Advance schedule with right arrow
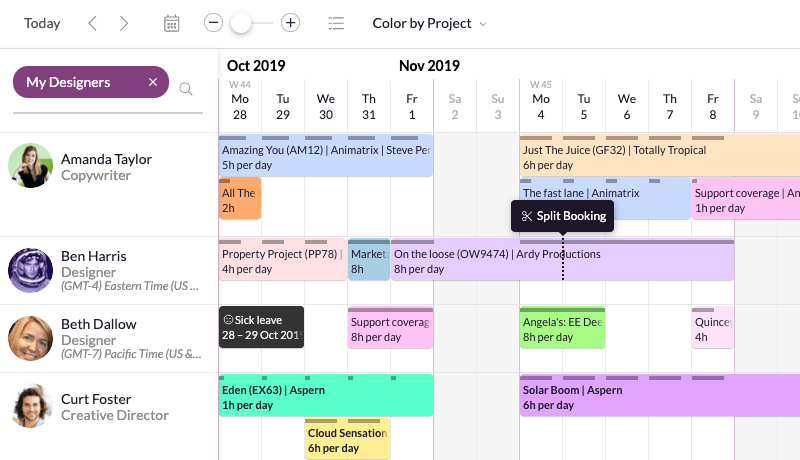Viewport: 800px width, 460px height. pyautogui.click(x=123, y=23)
